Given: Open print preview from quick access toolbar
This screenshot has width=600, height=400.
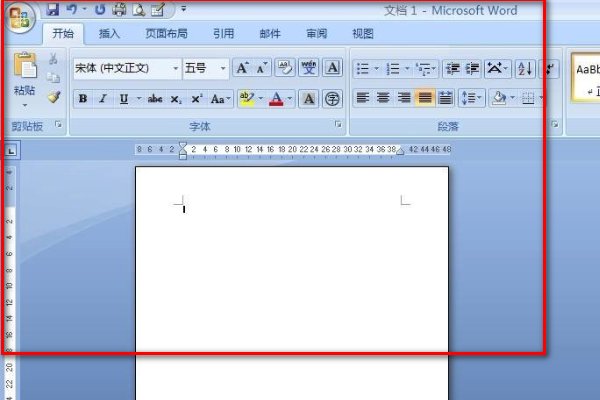Looking at the screenshot, I should (139, 10).
